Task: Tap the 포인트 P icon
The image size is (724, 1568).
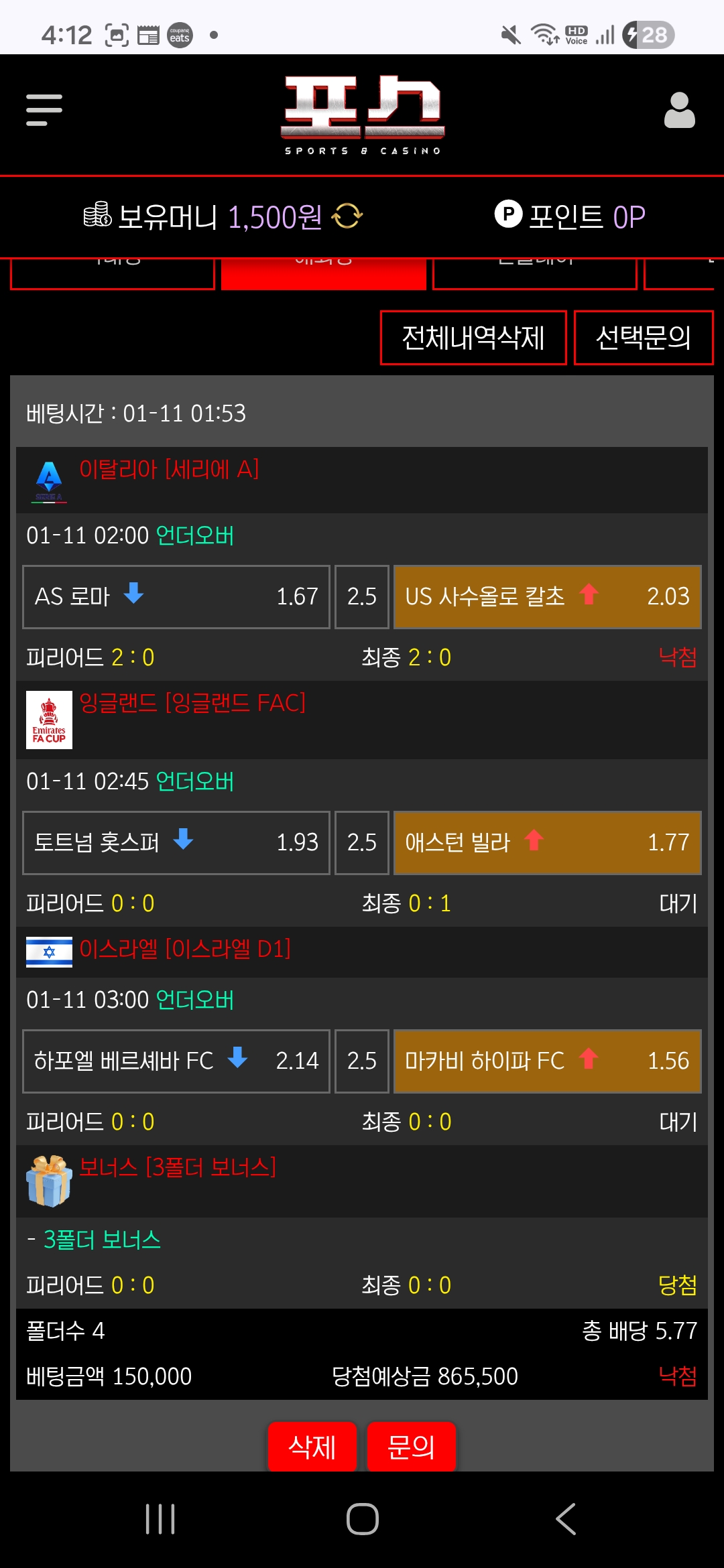Action: pos(508,214)
